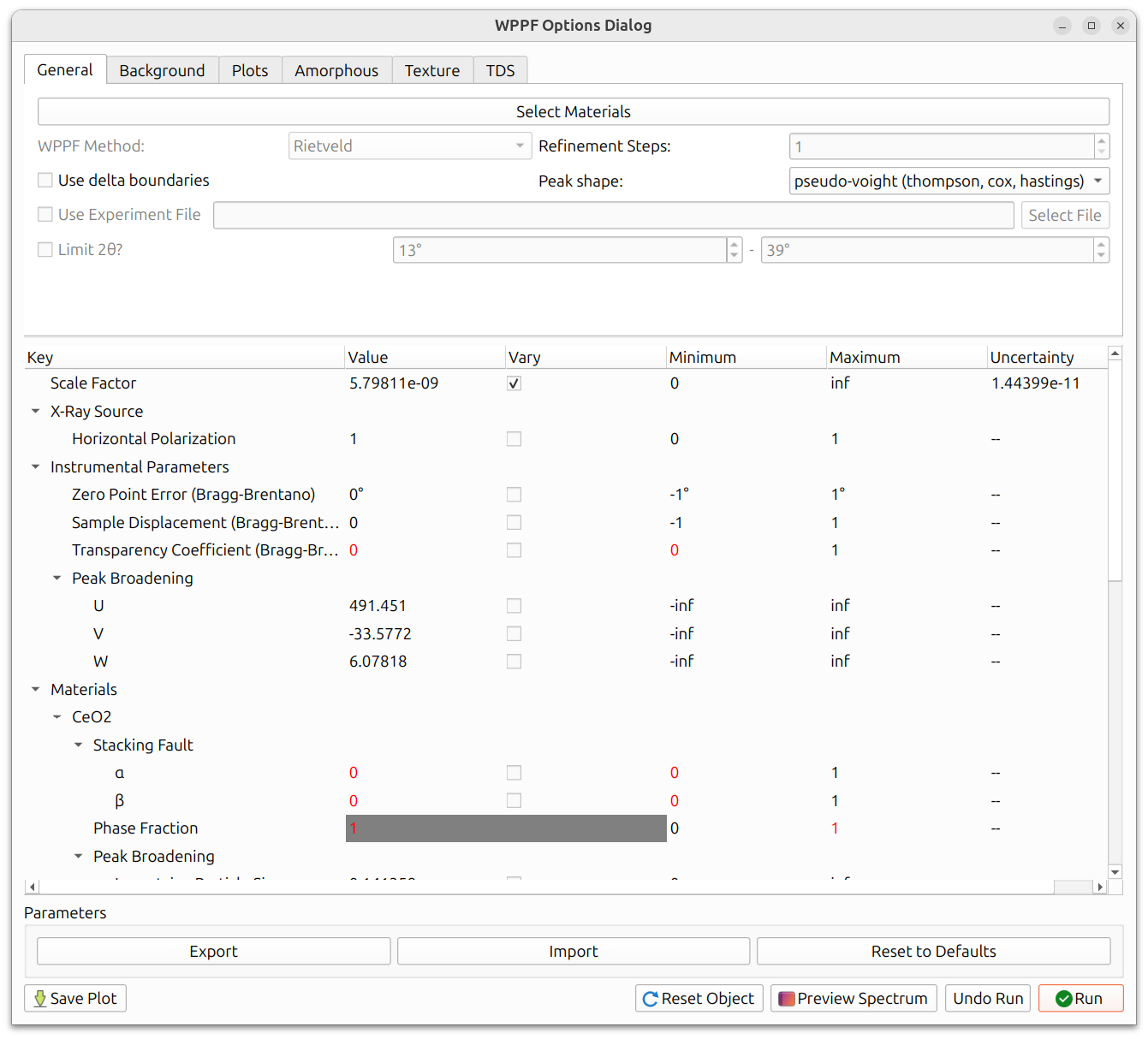Collapse the Materials tree node

coord(35,690)
